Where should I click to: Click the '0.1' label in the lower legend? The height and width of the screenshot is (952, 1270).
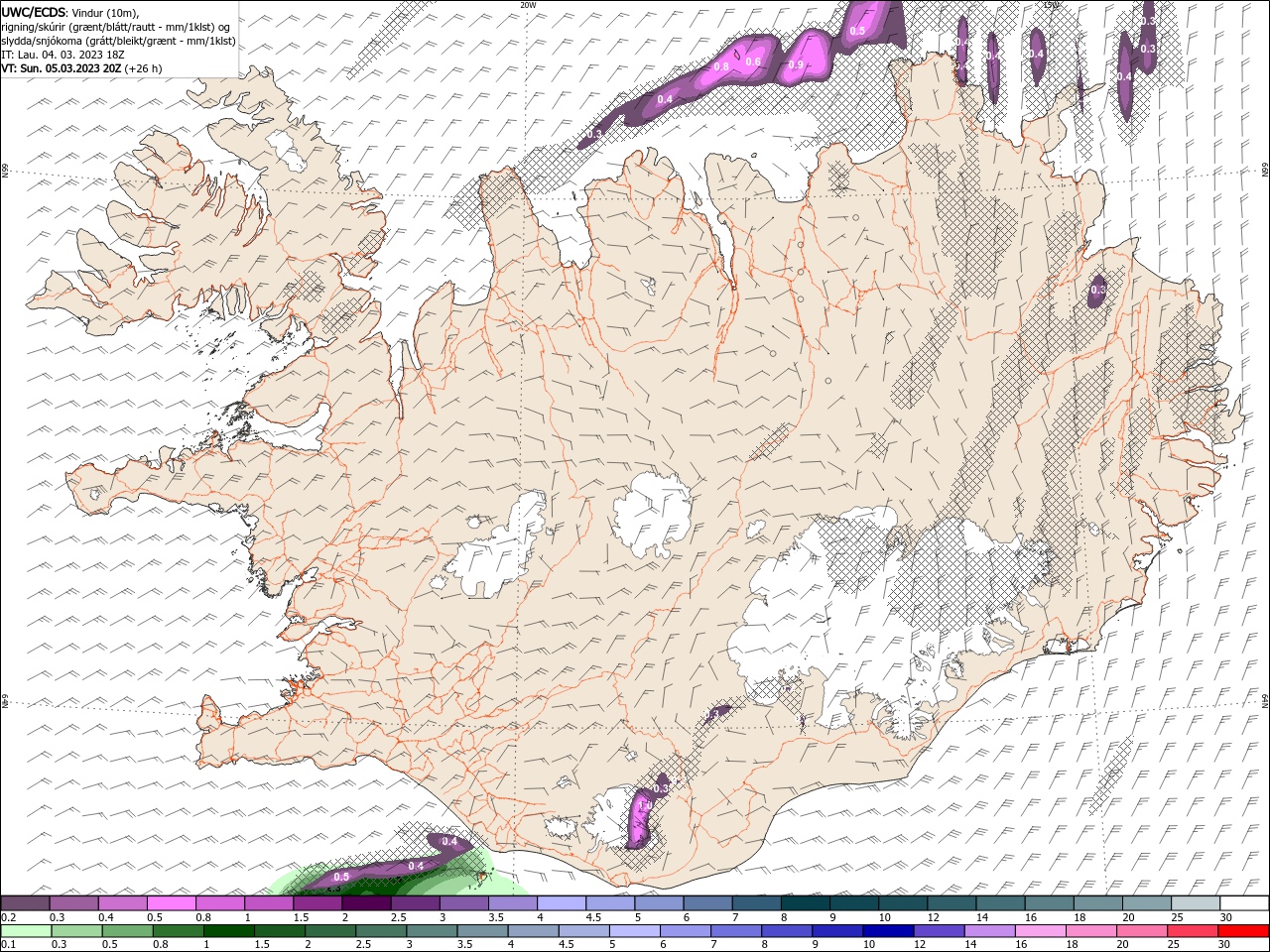click(8, 945)
